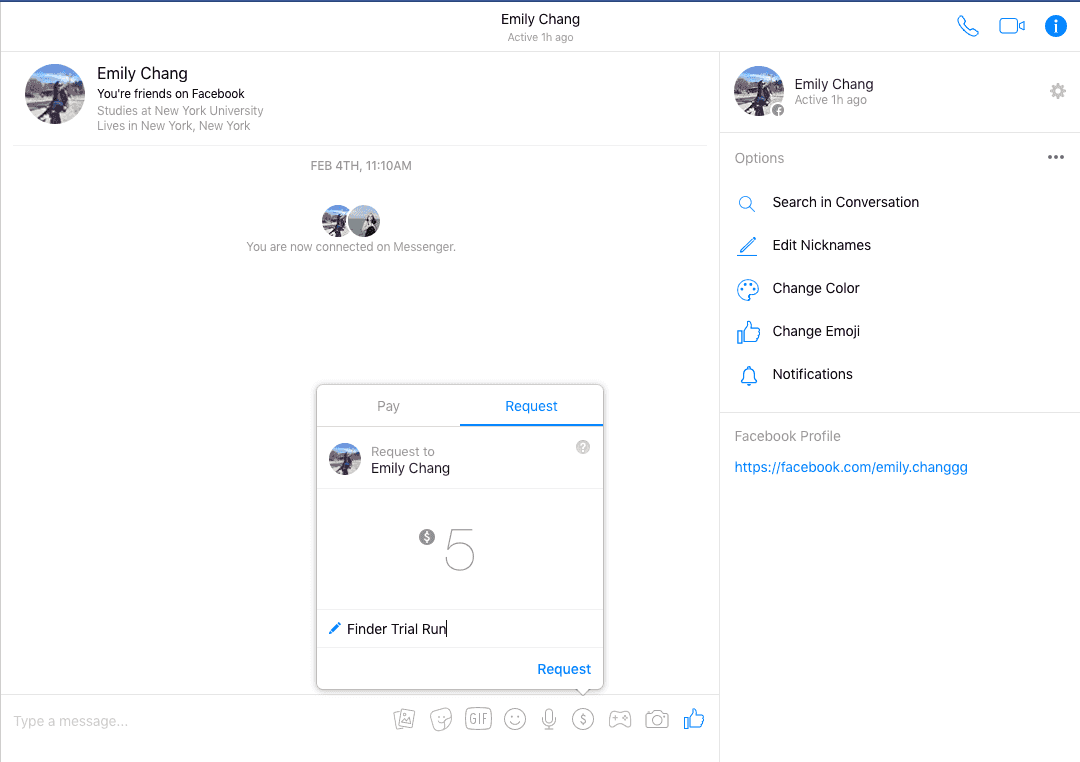Submit the money request with Request button

[564, 669]
